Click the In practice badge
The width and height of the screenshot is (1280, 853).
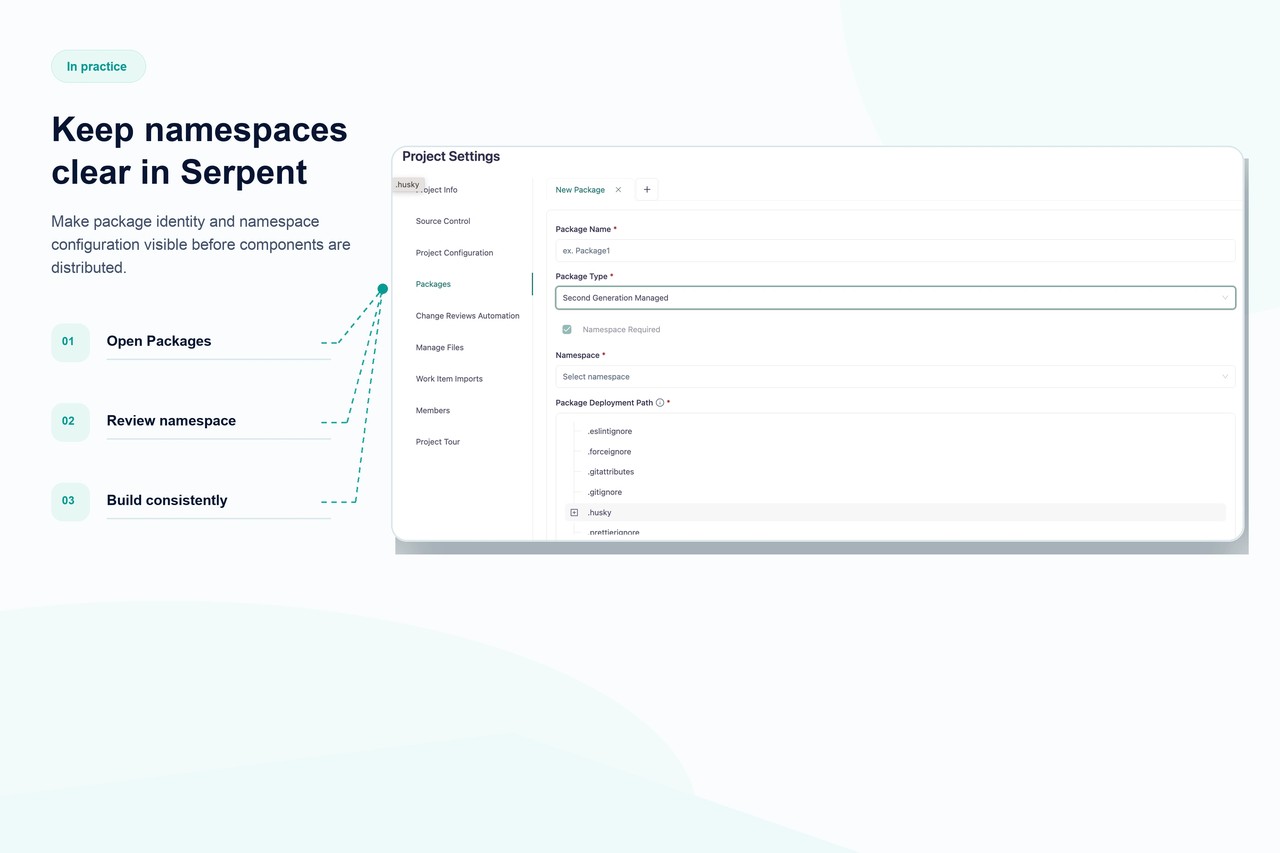(x=98, y=66)
